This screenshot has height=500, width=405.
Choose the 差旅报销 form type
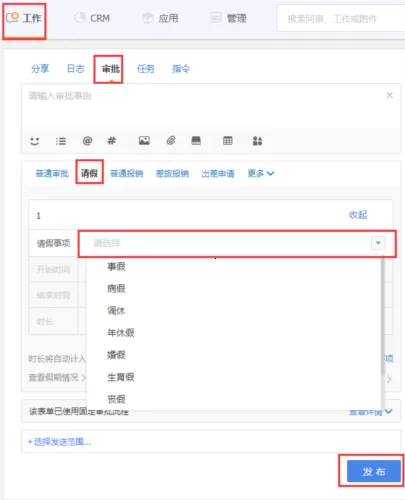(x=172, y=173)
